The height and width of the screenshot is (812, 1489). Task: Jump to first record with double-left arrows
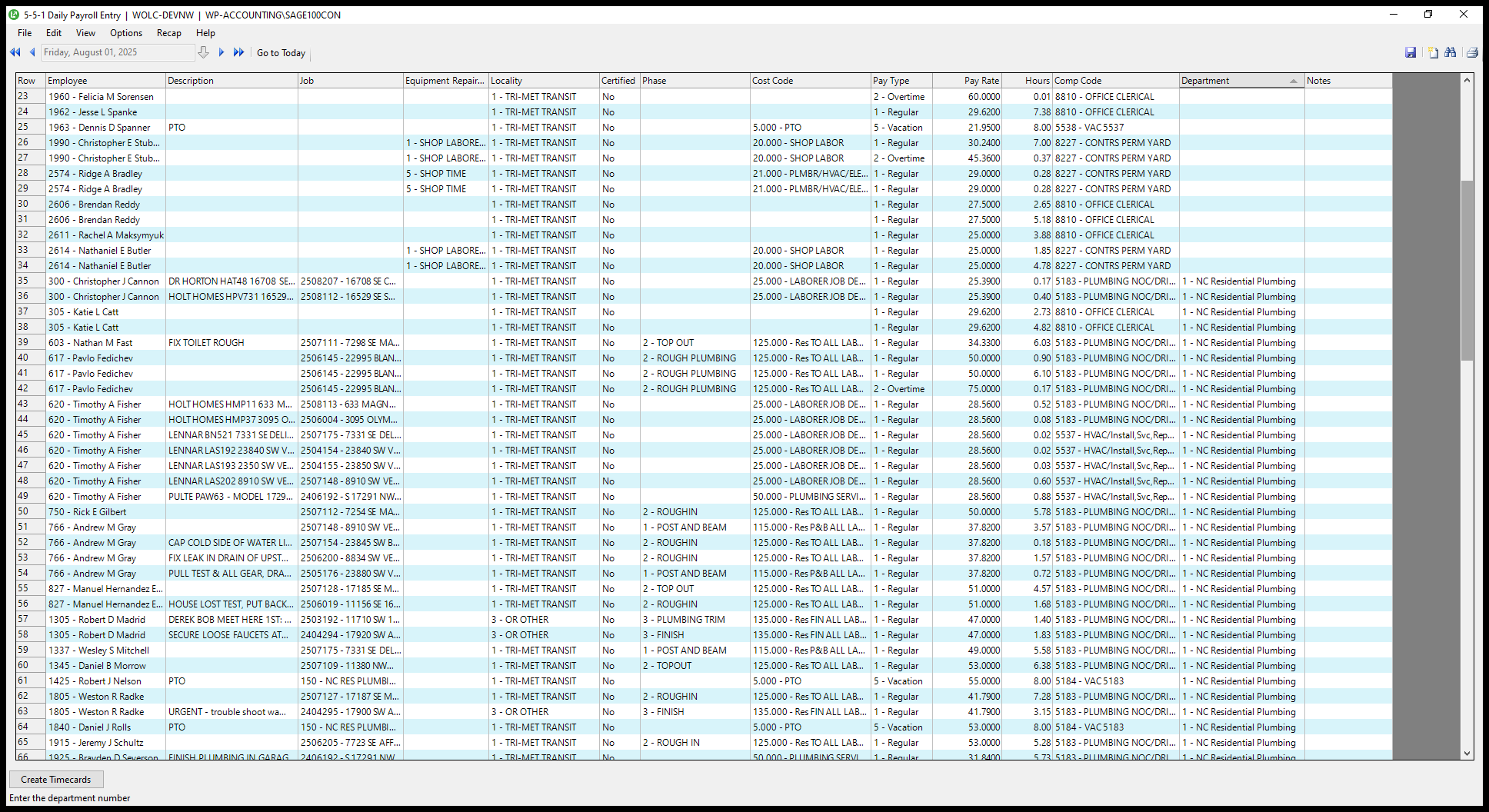coord(15,52)
